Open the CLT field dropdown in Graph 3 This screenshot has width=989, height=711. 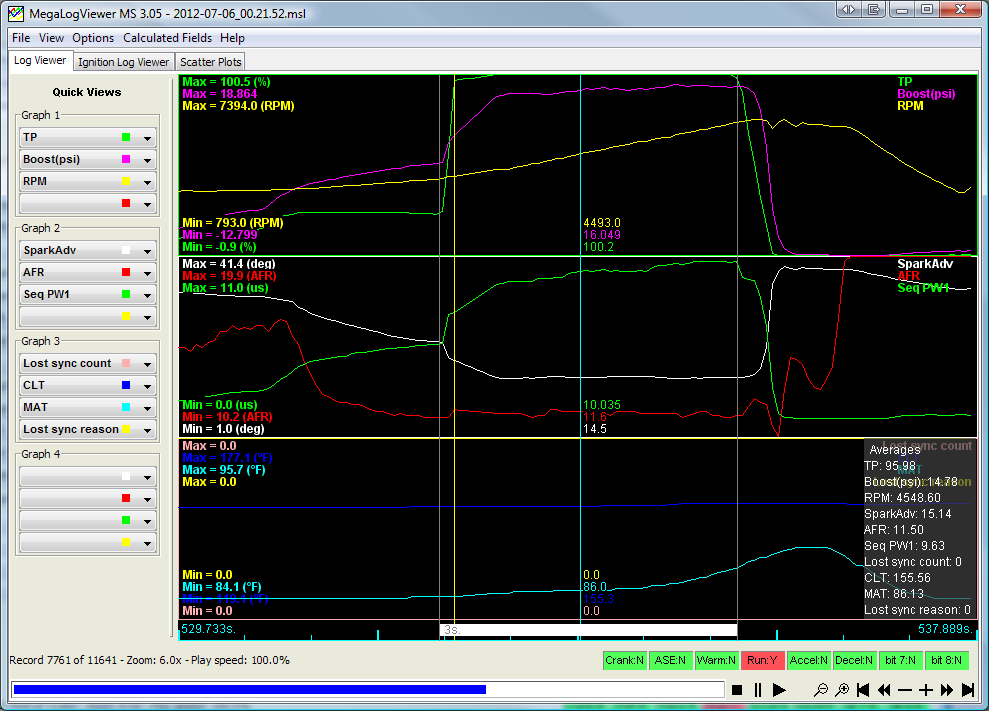(x=148, y=386)
